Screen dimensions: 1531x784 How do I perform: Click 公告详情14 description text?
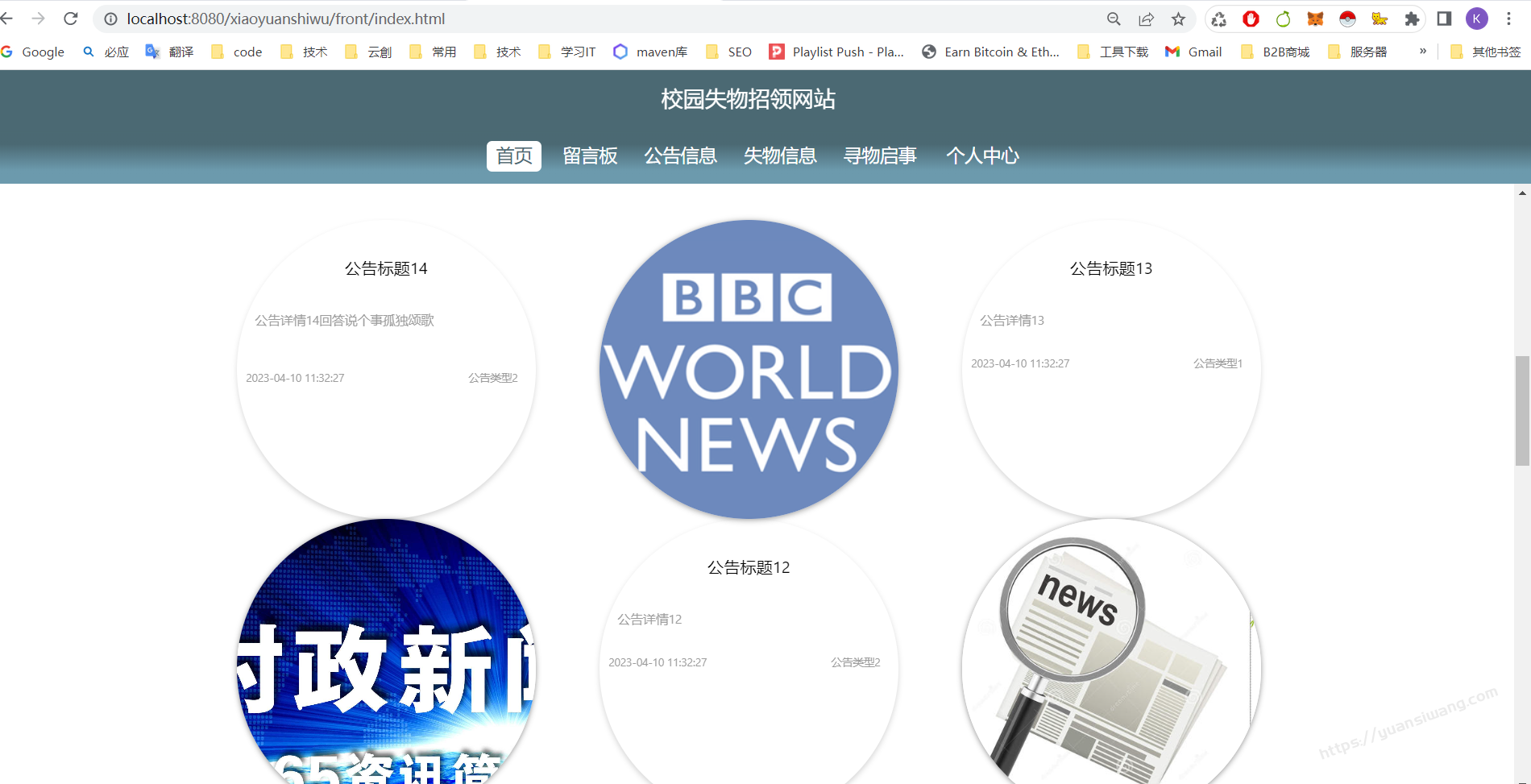[344, 320]
